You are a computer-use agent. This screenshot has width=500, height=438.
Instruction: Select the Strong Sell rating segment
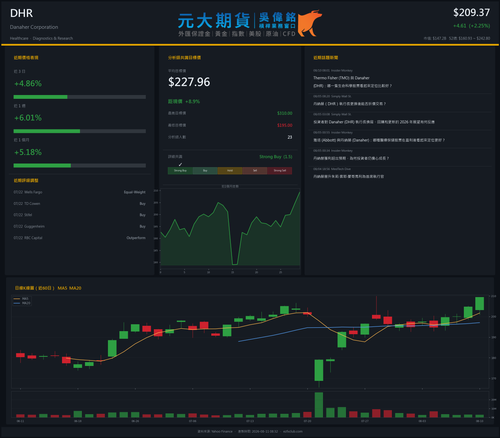280,171
